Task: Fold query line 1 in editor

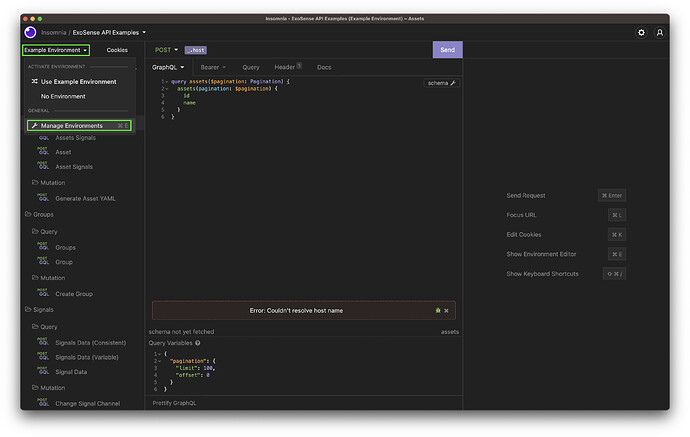Action: click(167, 81)
